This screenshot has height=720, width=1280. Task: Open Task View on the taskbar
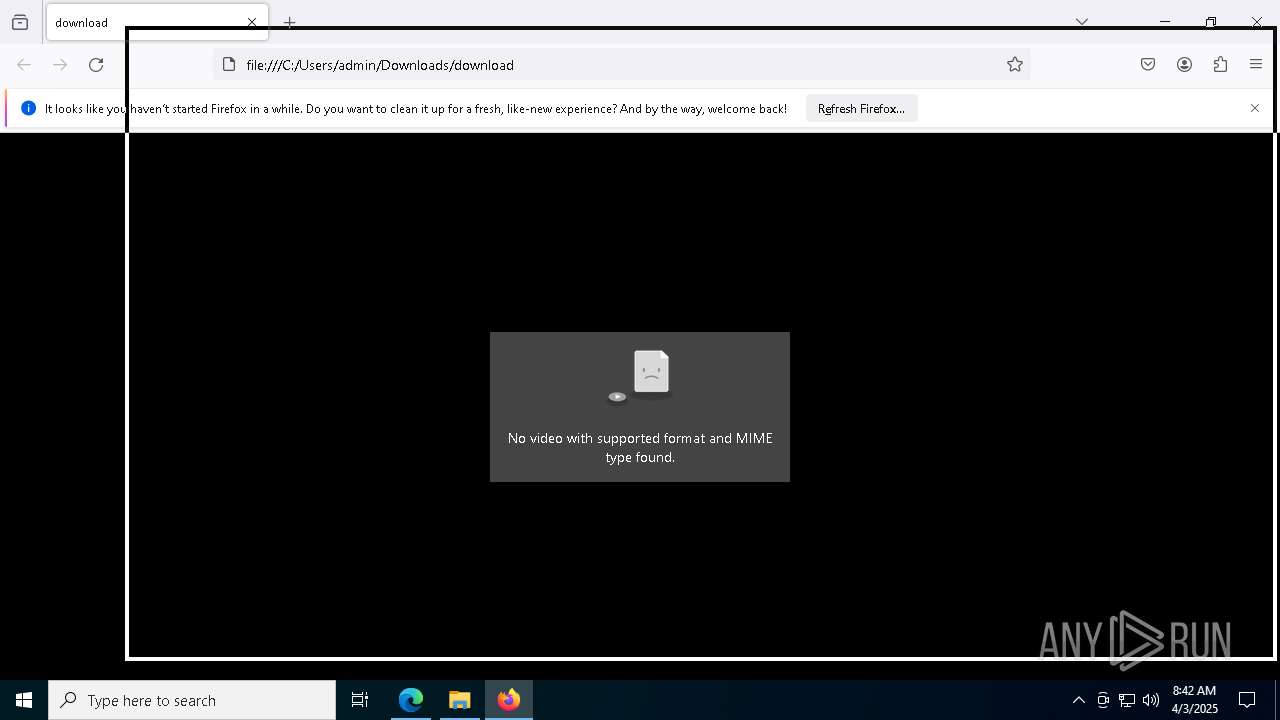pyautogui.click(x=360, y=700)
